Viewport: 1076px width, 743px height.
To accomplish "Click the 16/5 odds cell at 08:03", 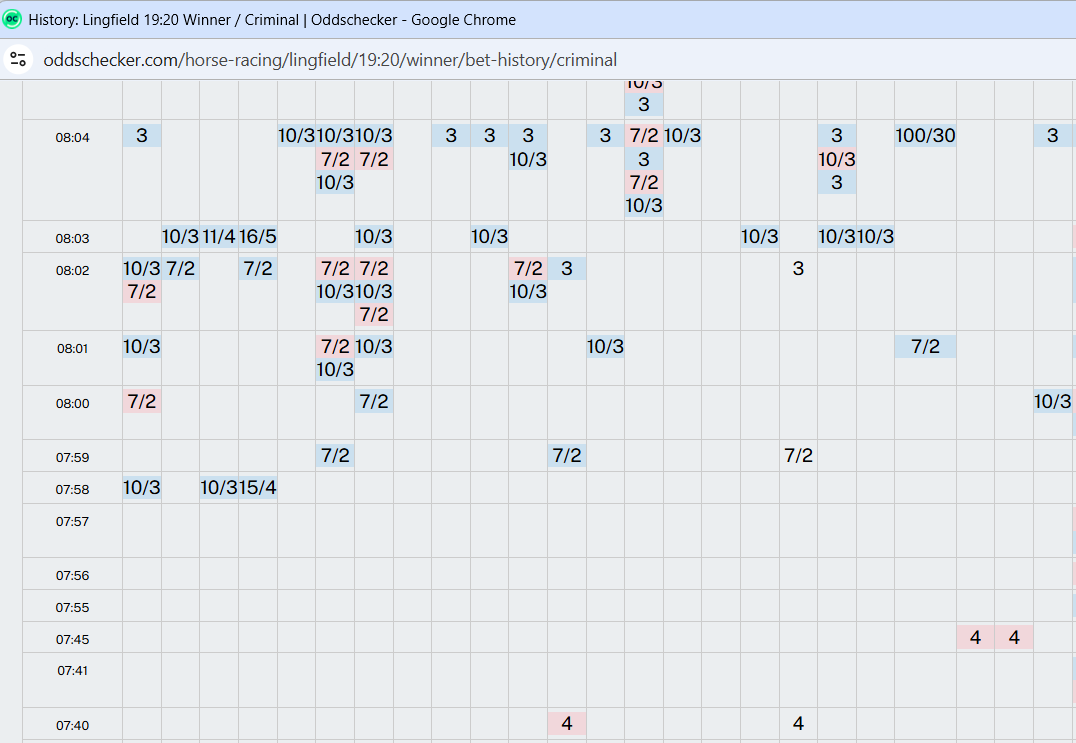I will pyautogui.click(x=258, y=237).
